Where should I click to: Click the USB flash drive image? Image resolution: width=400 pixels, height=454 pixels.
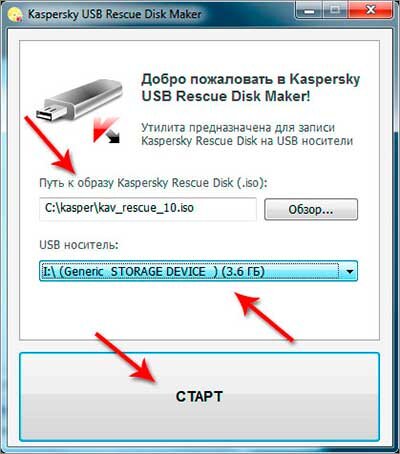click(79, 100)
